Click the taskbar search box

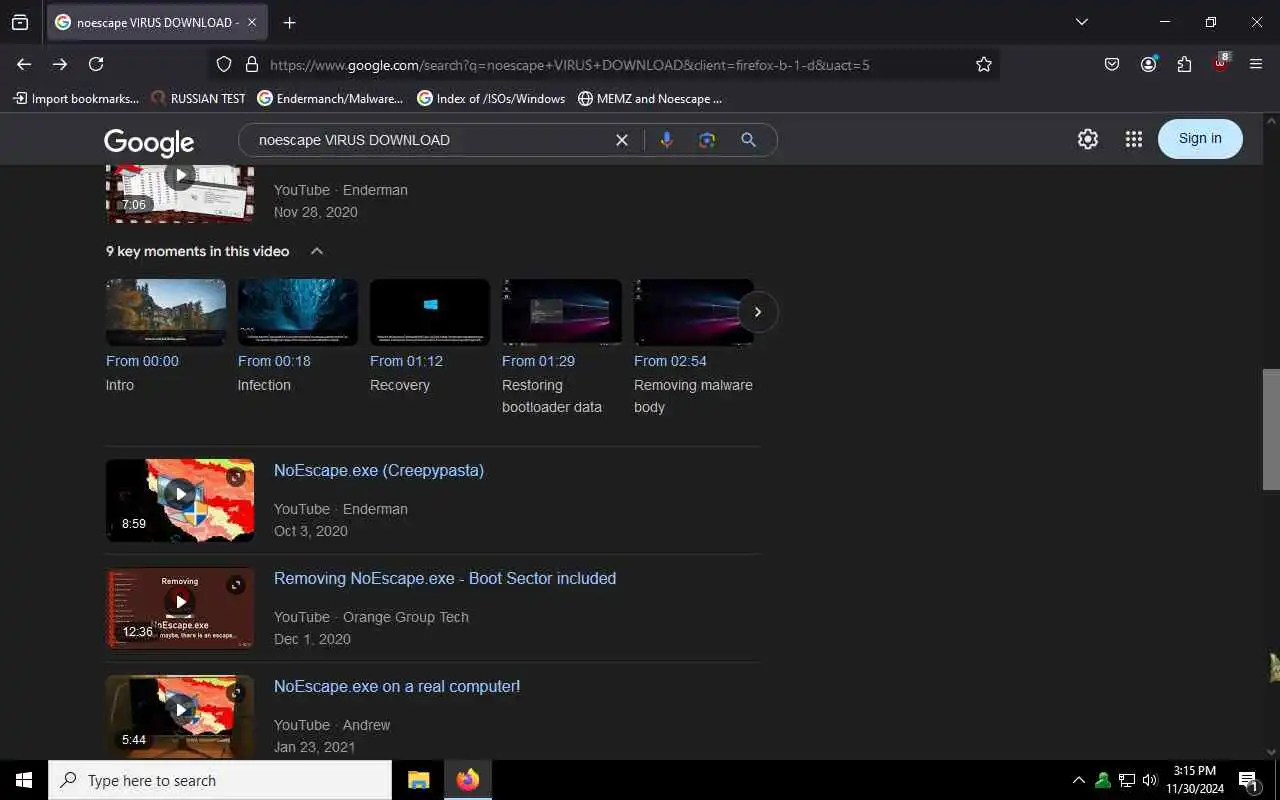(220, 780)
